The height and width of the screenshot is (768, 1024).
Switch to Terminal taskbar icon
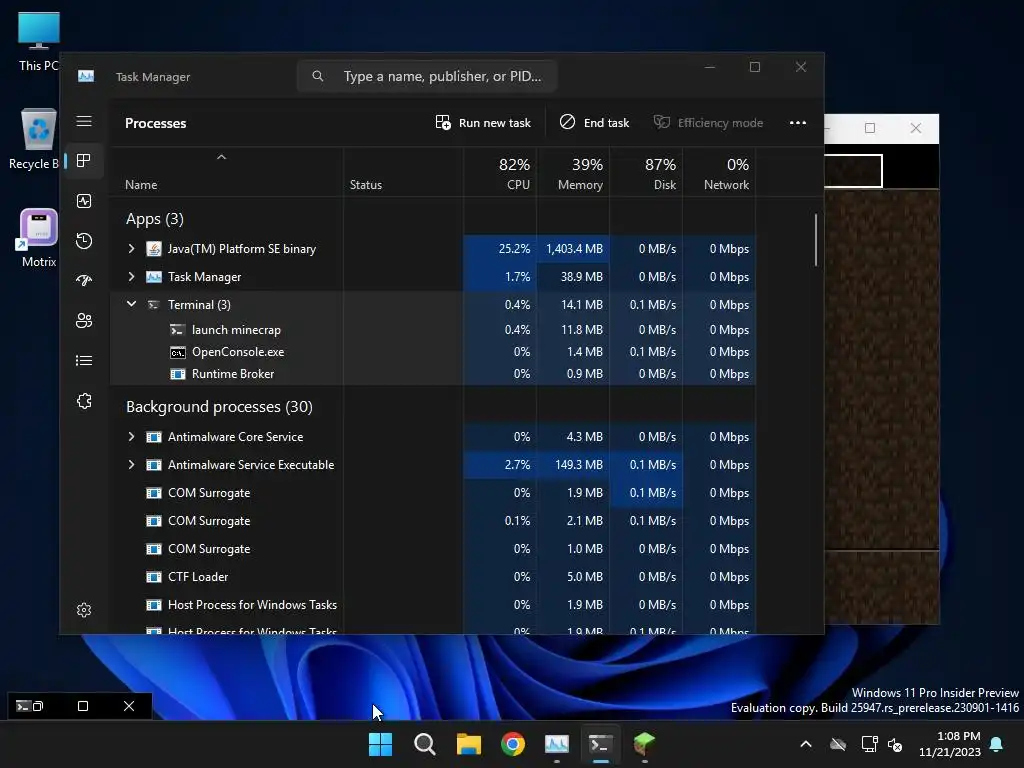(600, 744)
